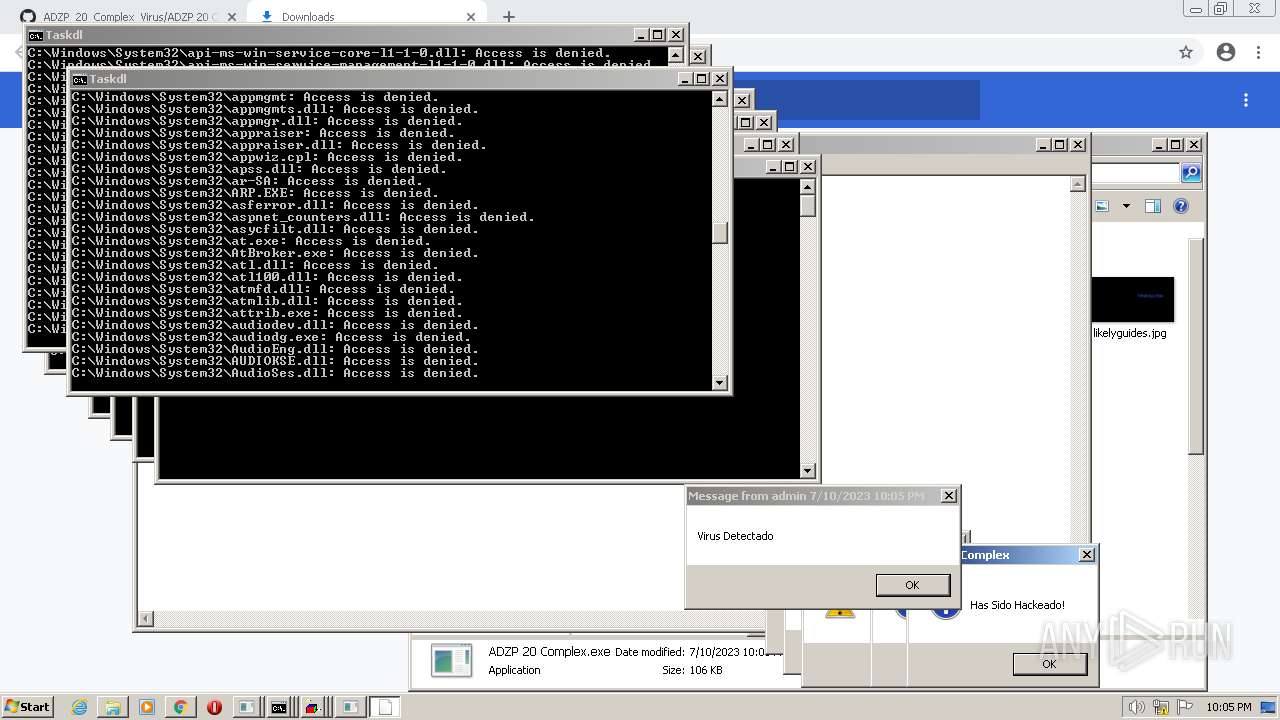Open a new Chrome tab with plus

pyautogui.click(x=508, y=17)
